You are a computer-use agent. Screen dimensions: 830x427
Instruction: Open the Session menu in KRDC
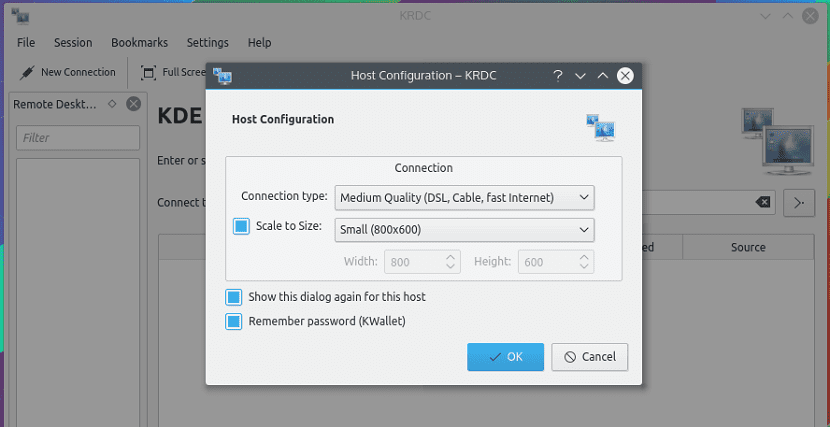[73, 43]
